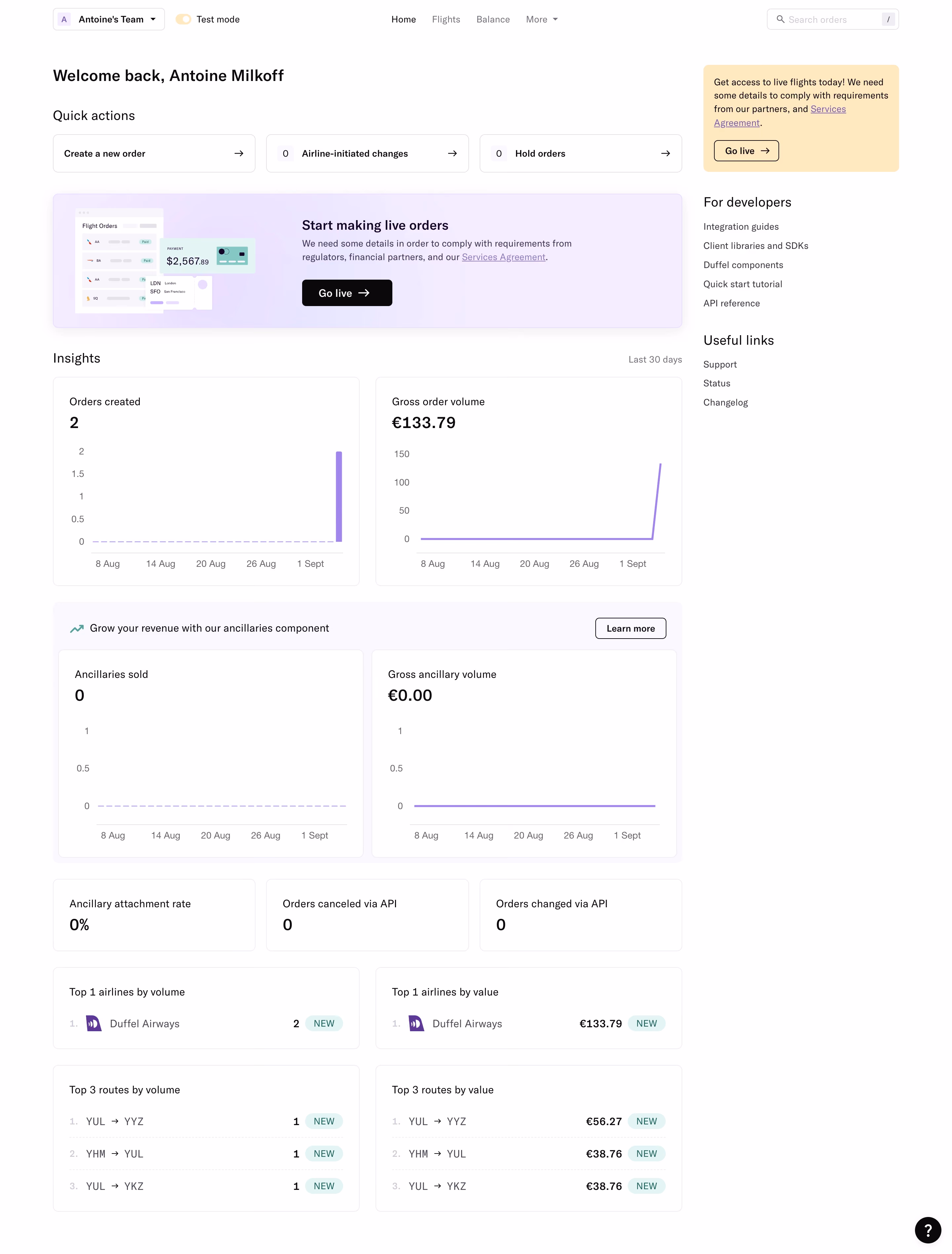Click YUL → YKZ route in volume list
The width and height of the screenshot is (952, 1254).
coord(114,1187)
